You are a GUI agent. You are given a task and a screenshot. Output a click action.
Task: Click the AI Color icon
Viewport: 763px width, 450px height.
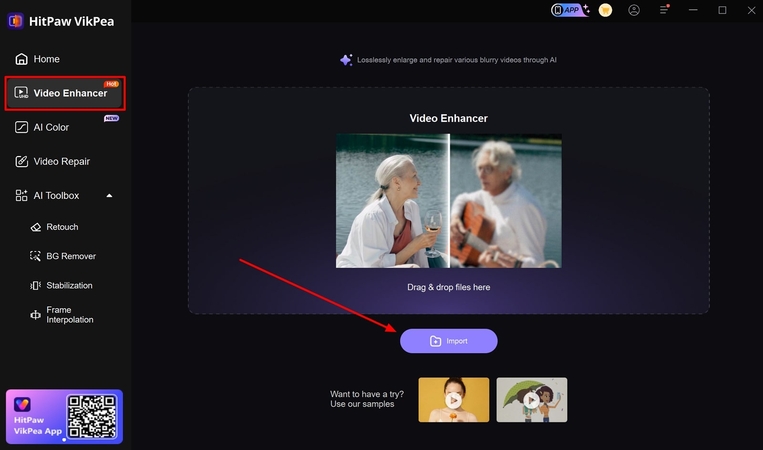point(21,127)
